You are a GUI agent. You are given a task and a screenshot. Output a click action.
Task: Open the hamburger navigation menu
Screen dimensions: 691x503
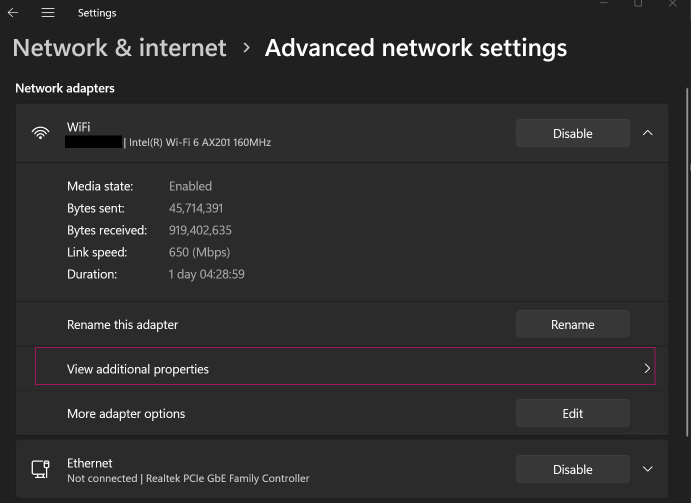click(x=48, y=13)
